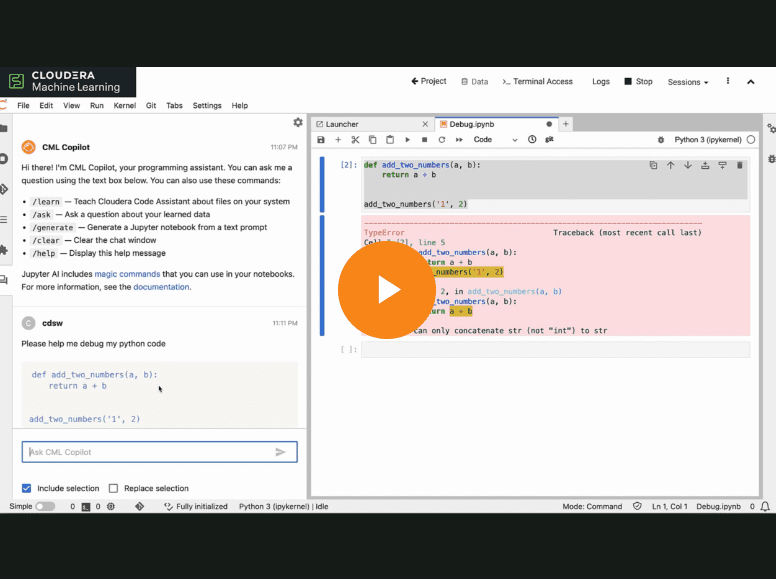Paste cell from clipboard icon
This screenshot has height=579, width=776.
[x=390, y=140]
